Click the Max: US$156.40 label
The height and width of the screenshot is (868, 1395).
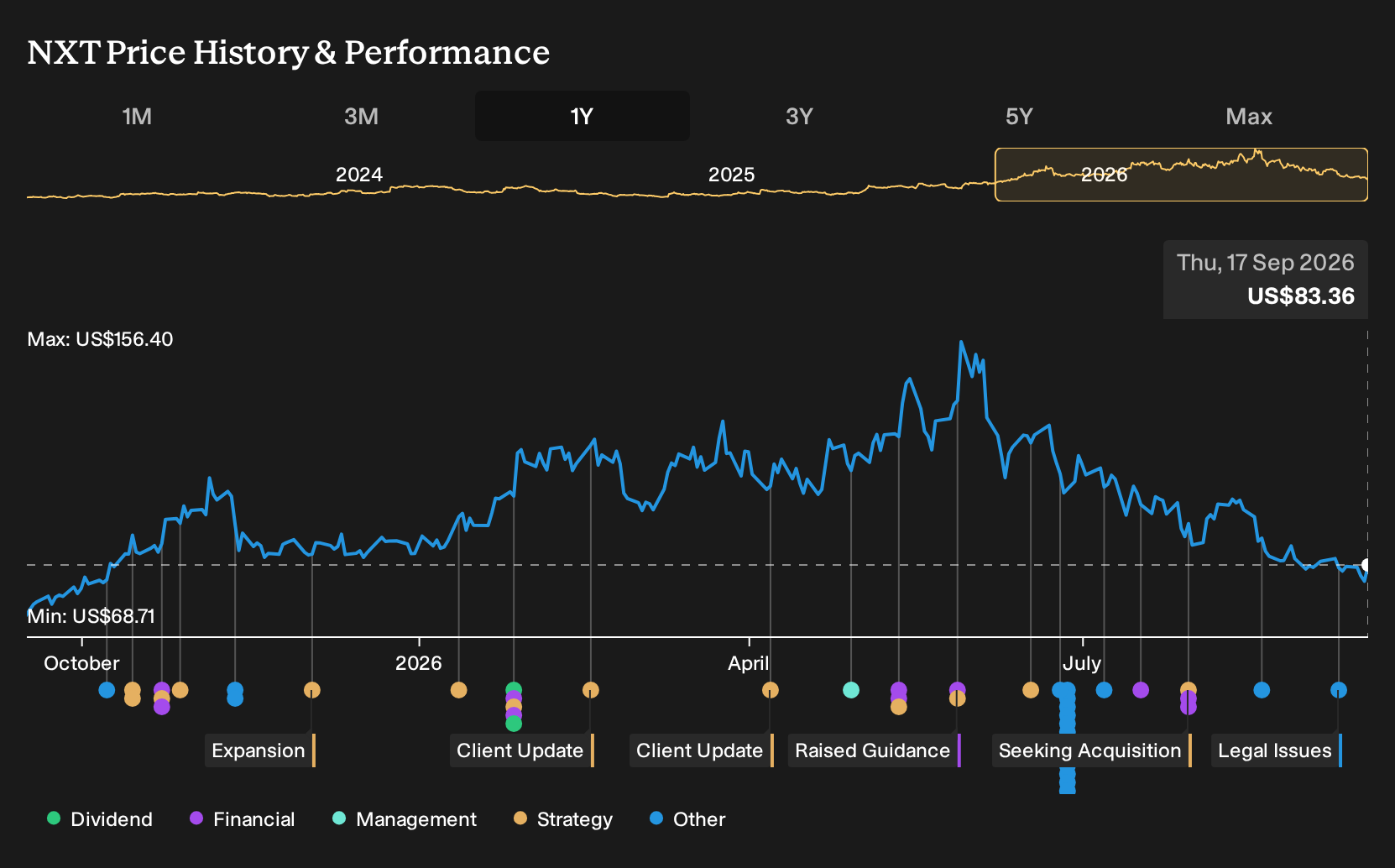point(100,339)
